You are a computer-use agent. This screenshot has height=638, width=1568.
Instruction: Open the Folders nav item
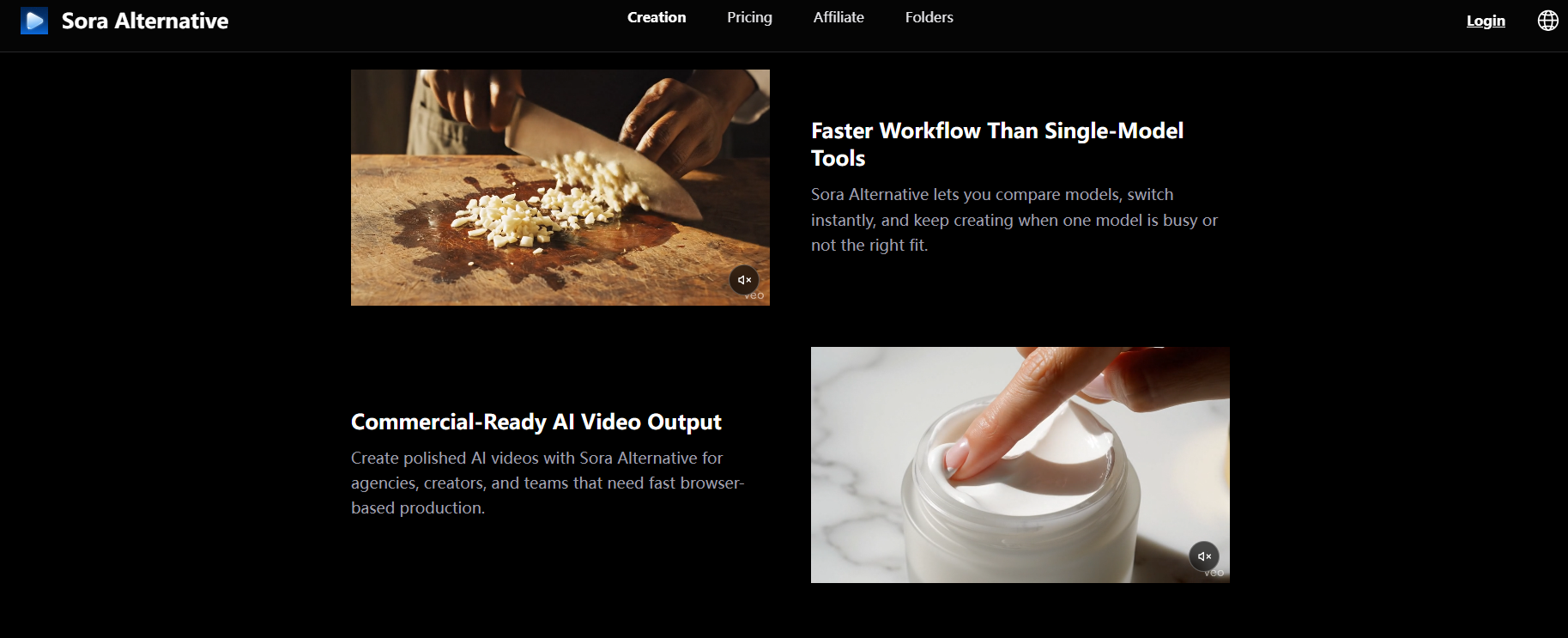tap(929, 17)
